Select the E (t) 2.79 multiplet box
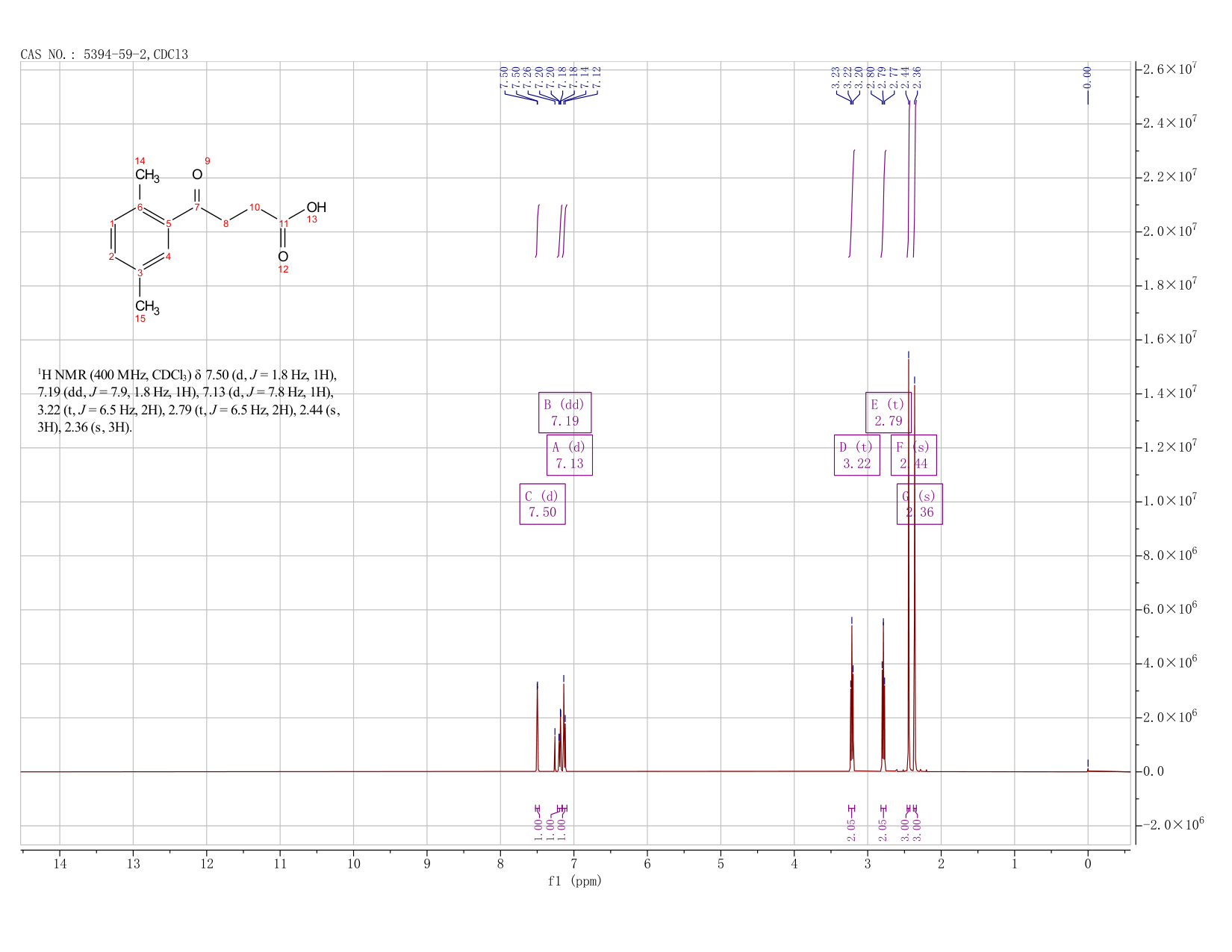 [x=888, y=412]
